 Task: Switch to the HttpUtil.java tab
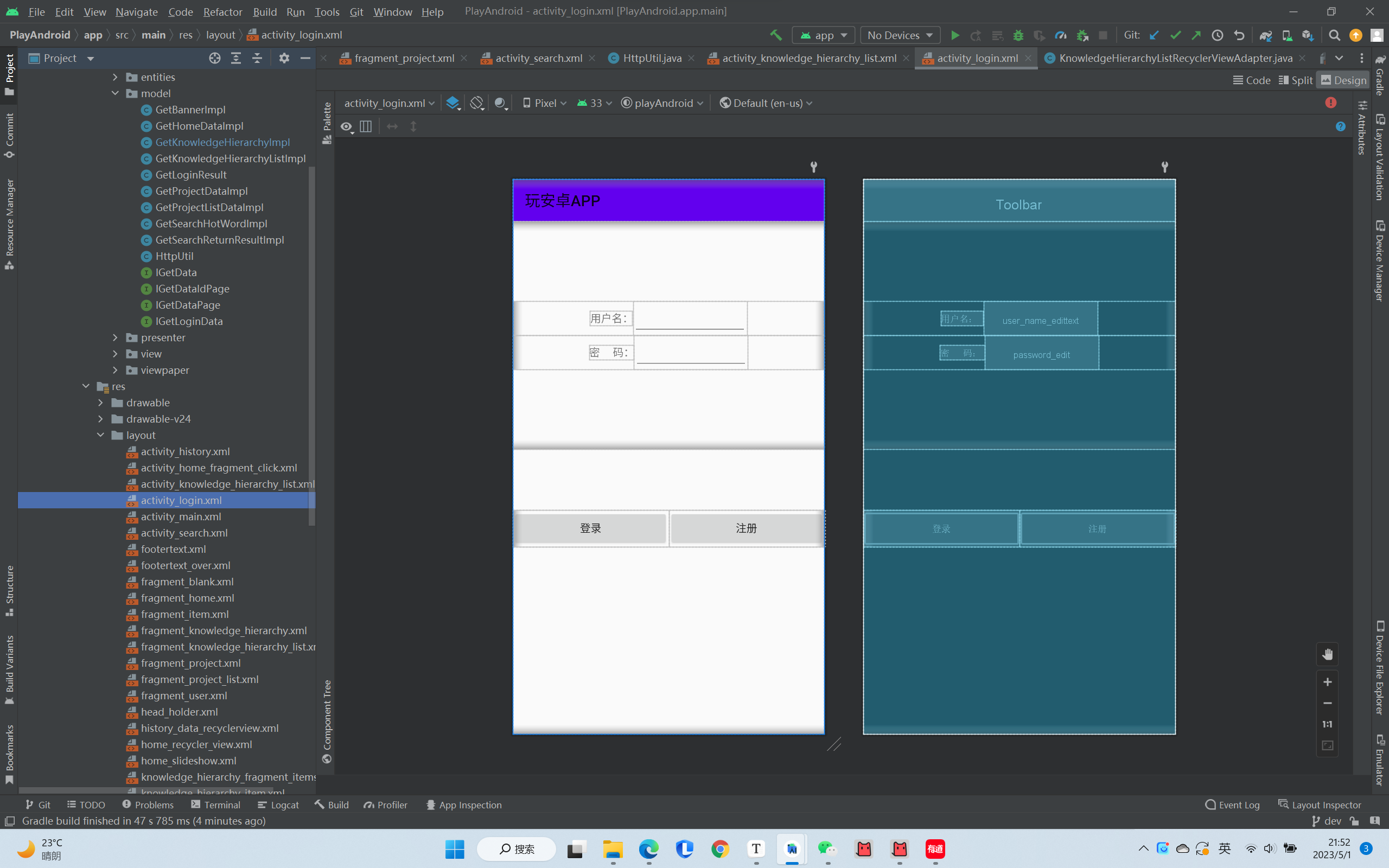(652, 58)
